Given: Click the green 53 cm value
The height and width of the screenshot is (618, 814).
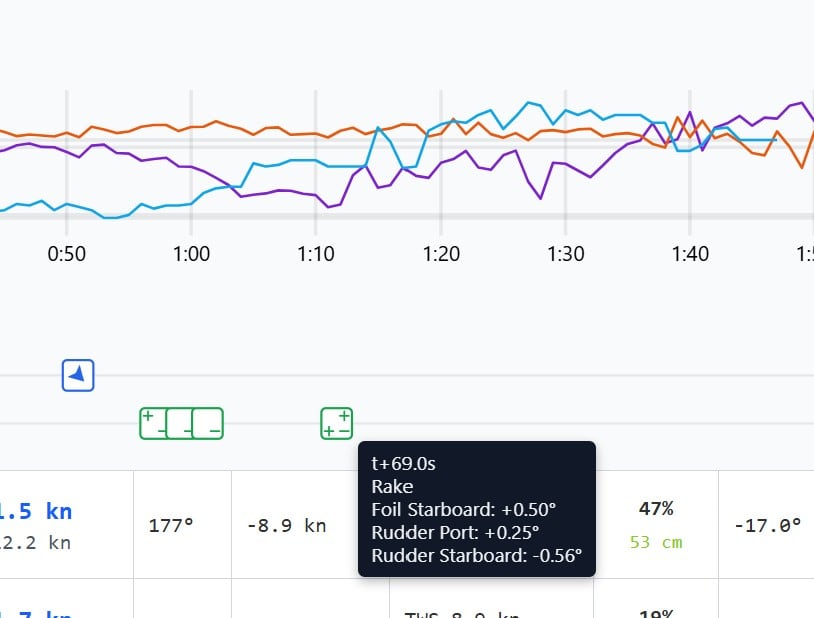Looking at the screenshot, I should (657, 542).
